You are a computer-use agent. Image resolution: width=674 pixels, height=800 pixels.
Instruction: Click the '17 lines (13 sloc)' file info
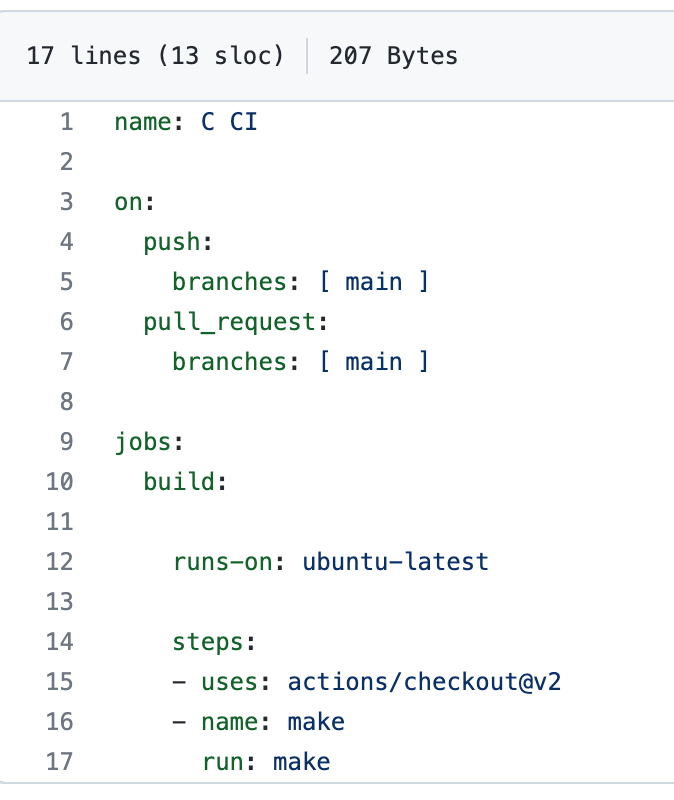coord(155,56)
